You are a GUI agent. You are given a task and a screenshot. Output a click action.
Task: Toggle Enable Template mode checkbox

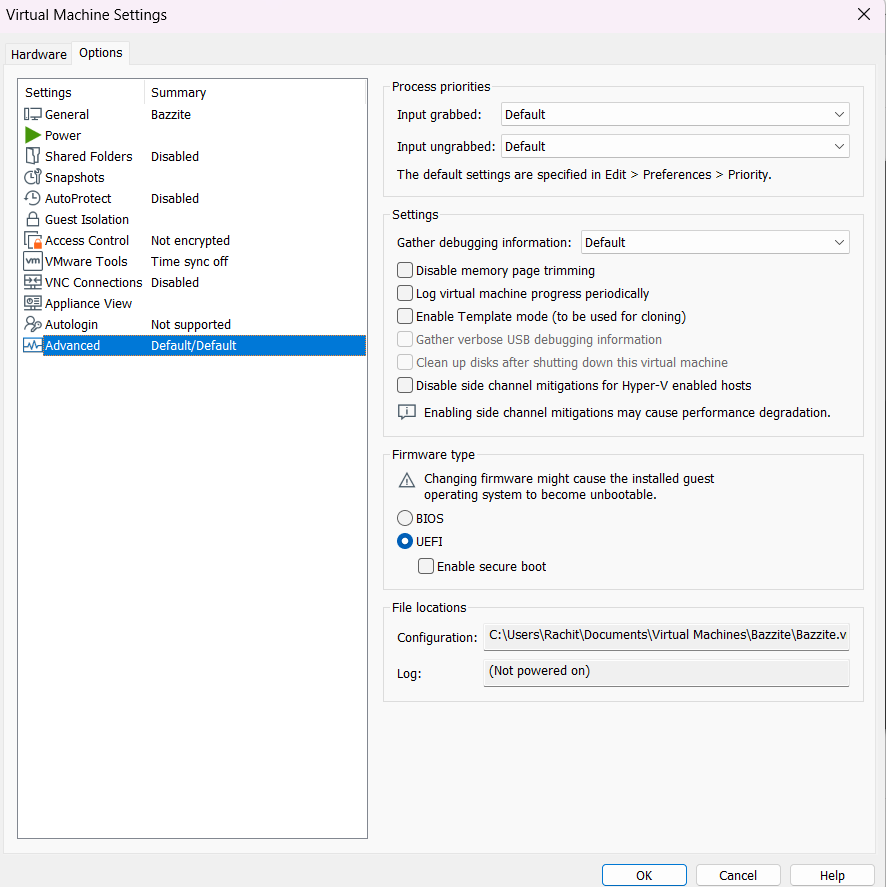(405, 316)
